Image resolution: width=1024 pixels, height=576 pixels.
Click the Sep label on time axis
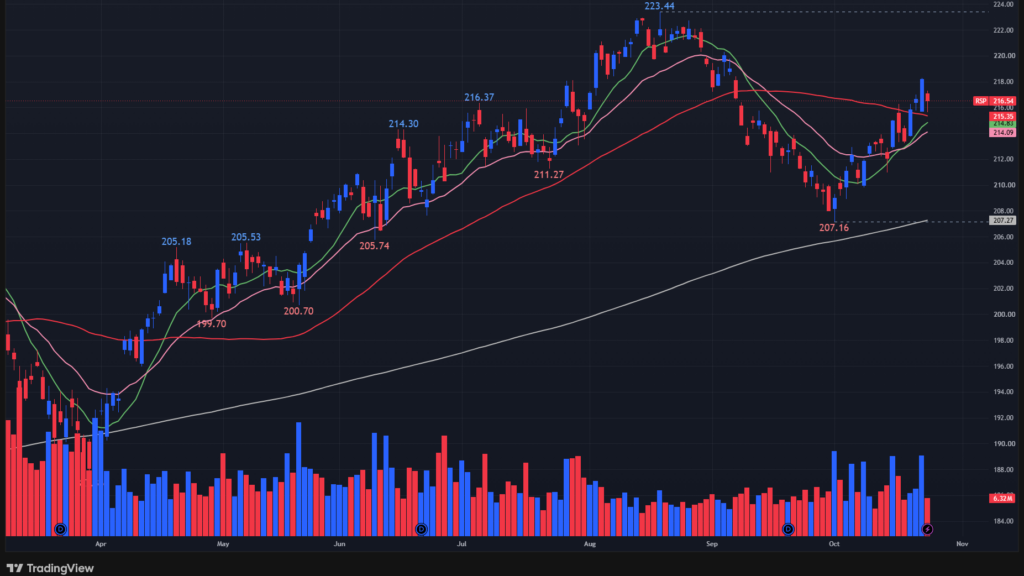(x=712, y=543)
